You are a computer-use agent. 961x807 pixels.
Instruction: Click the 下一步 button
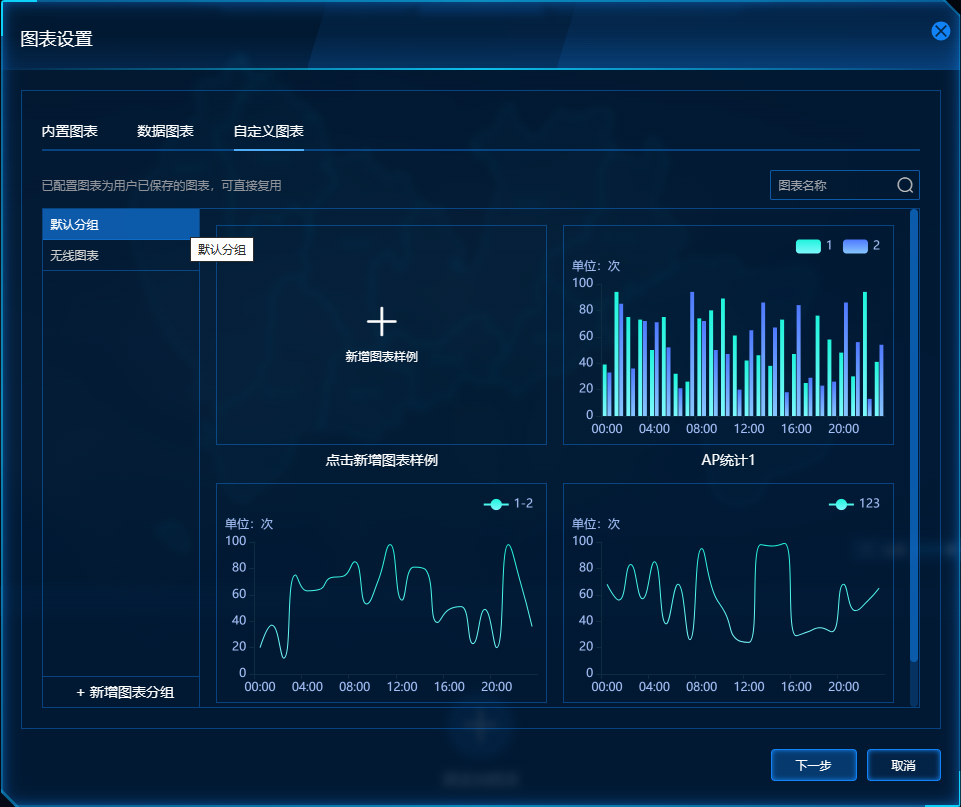point(813,765)
